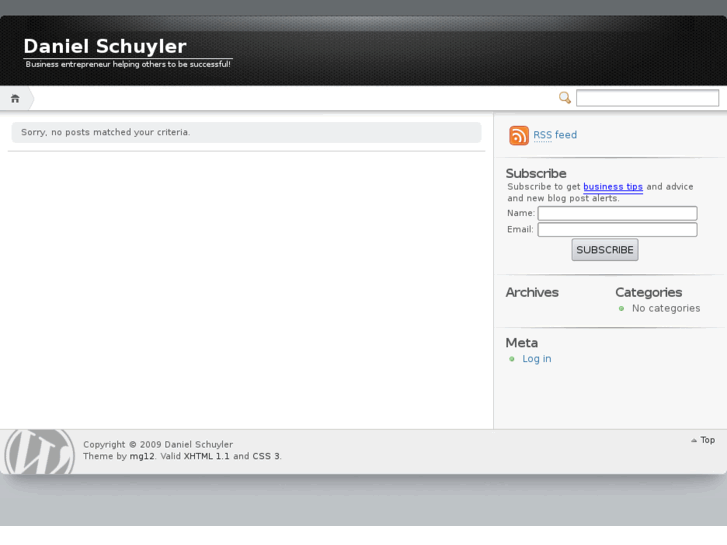Open the Daniel Schuyler site title
727x545 pixels.
coord(105,46)
